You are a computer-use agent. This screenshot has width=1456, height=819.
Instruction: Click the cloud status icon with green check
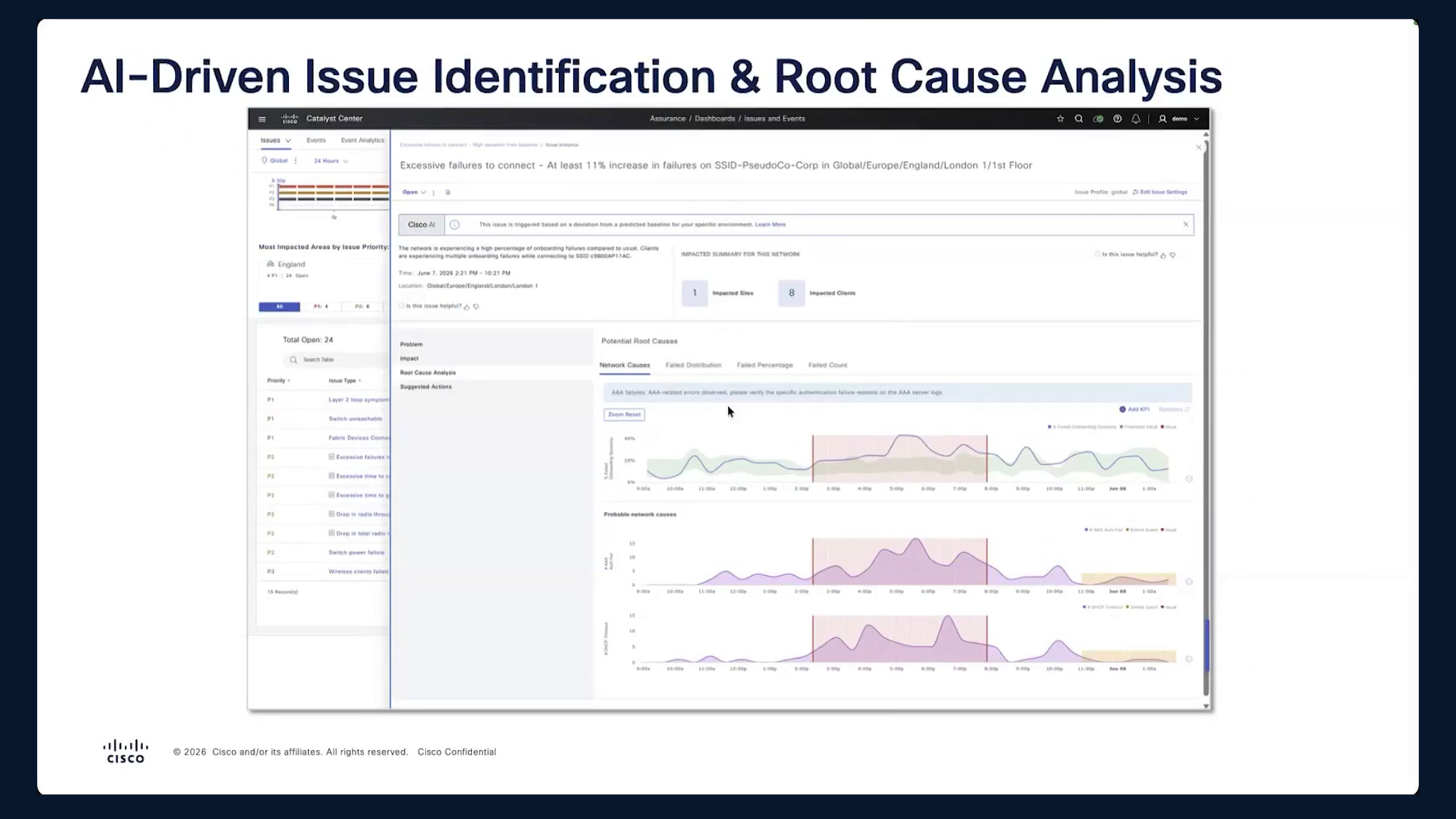tap(1097, 119)
